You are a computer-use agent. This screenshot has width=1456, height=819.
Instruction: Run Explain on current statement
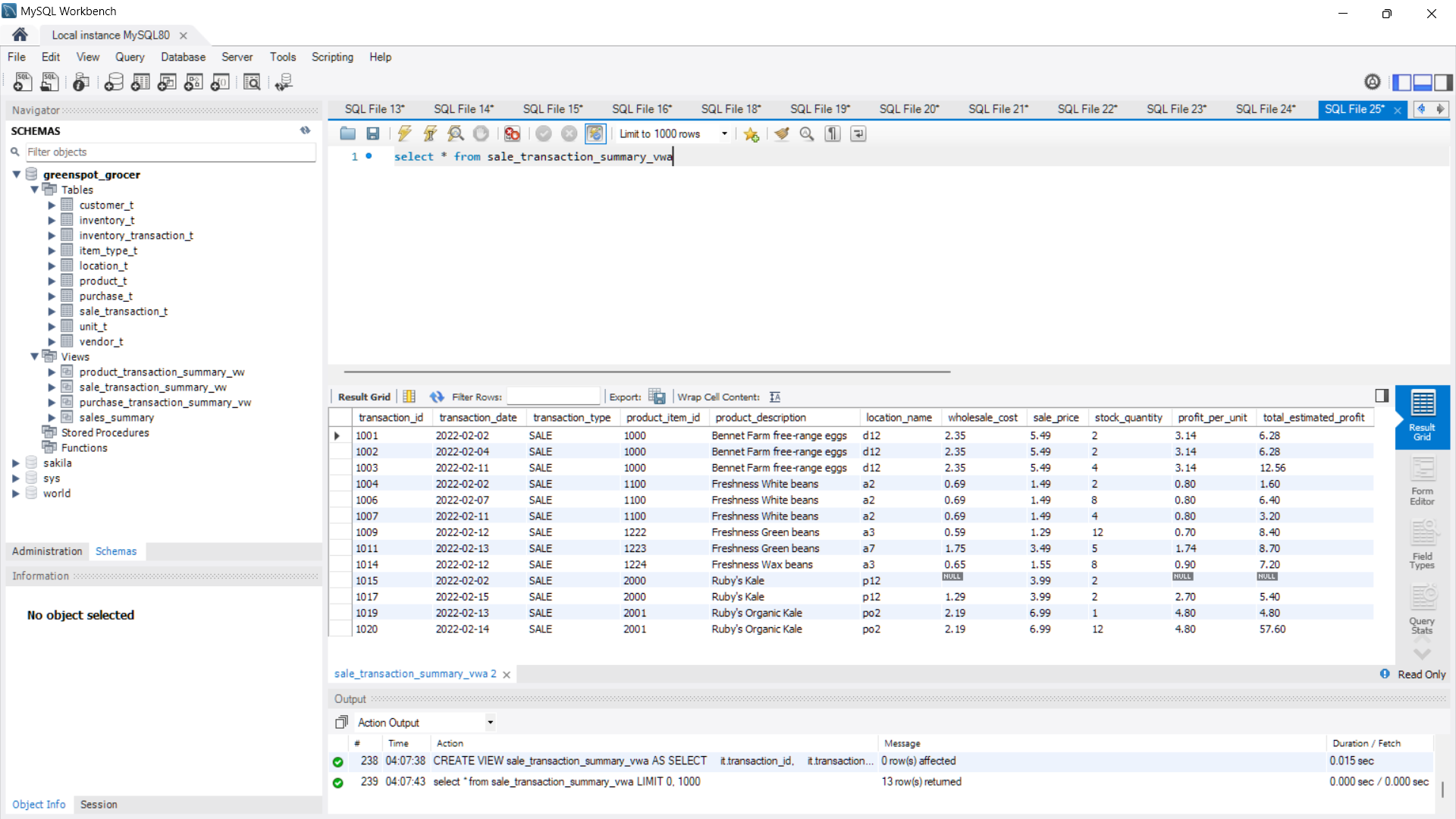click(456, 133)
